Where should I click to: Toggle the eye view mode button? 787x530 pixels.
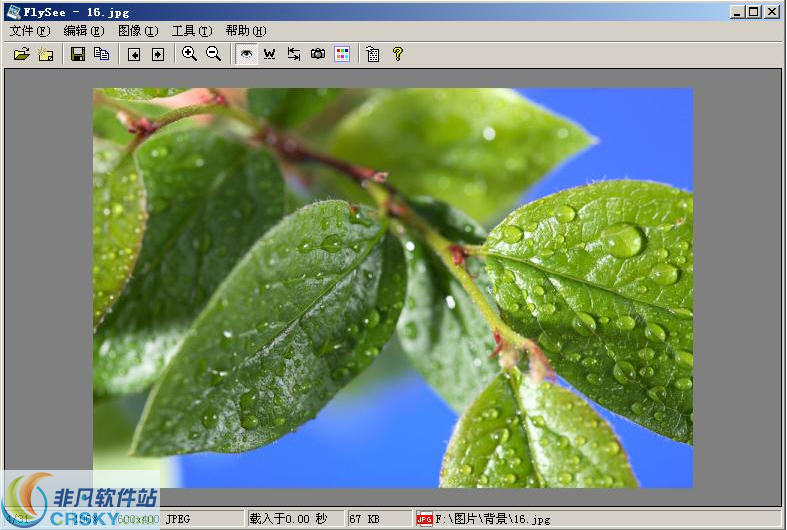(246, 54)
